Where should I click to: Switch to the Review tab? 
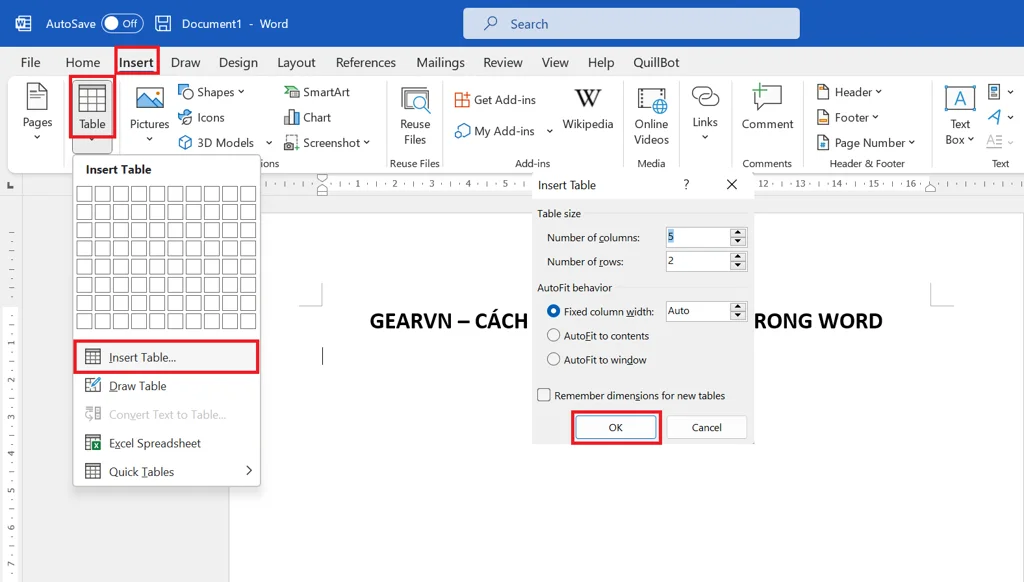[x=502, y=62]
